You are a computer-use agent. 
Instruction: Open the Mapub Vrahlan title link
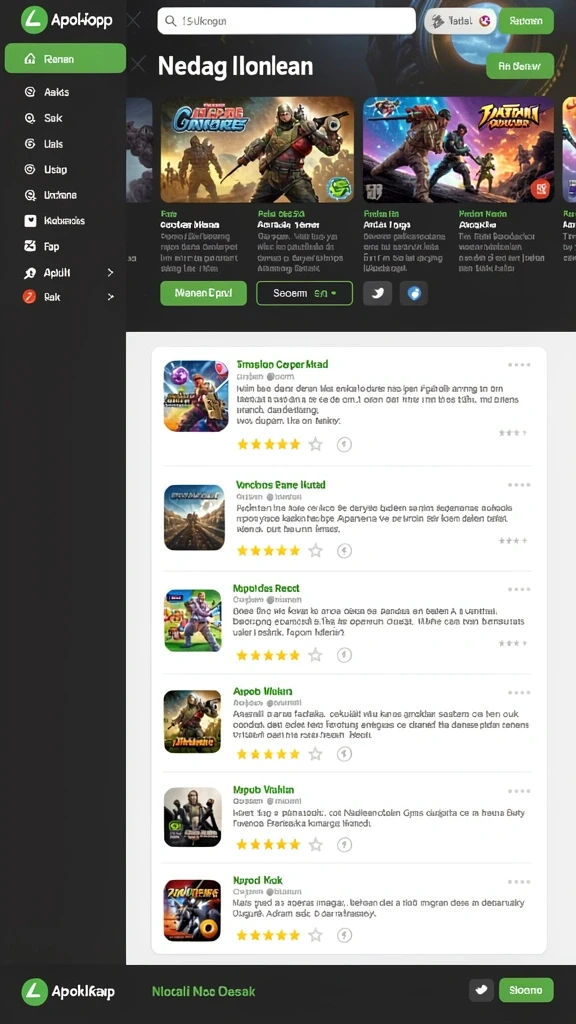(x=263, y=790)
